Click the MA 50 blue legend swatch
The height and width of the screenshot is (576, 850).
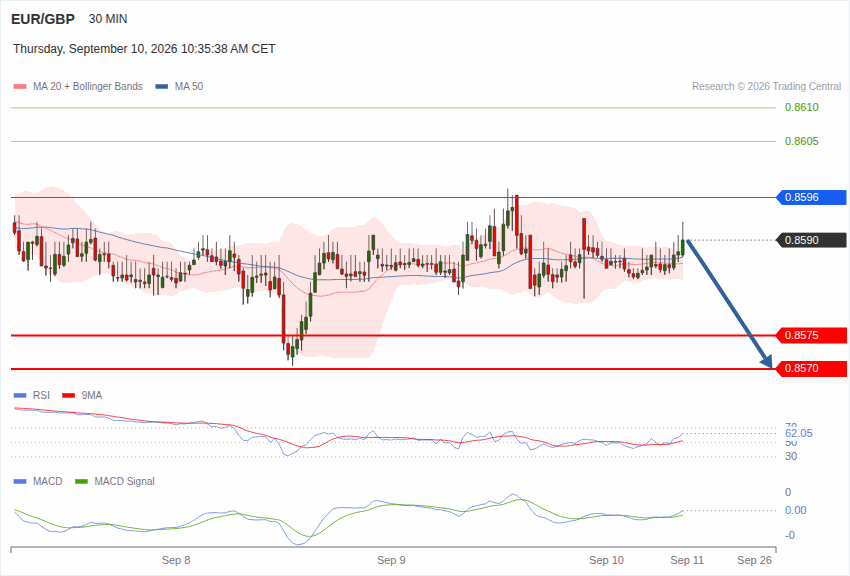162,87
